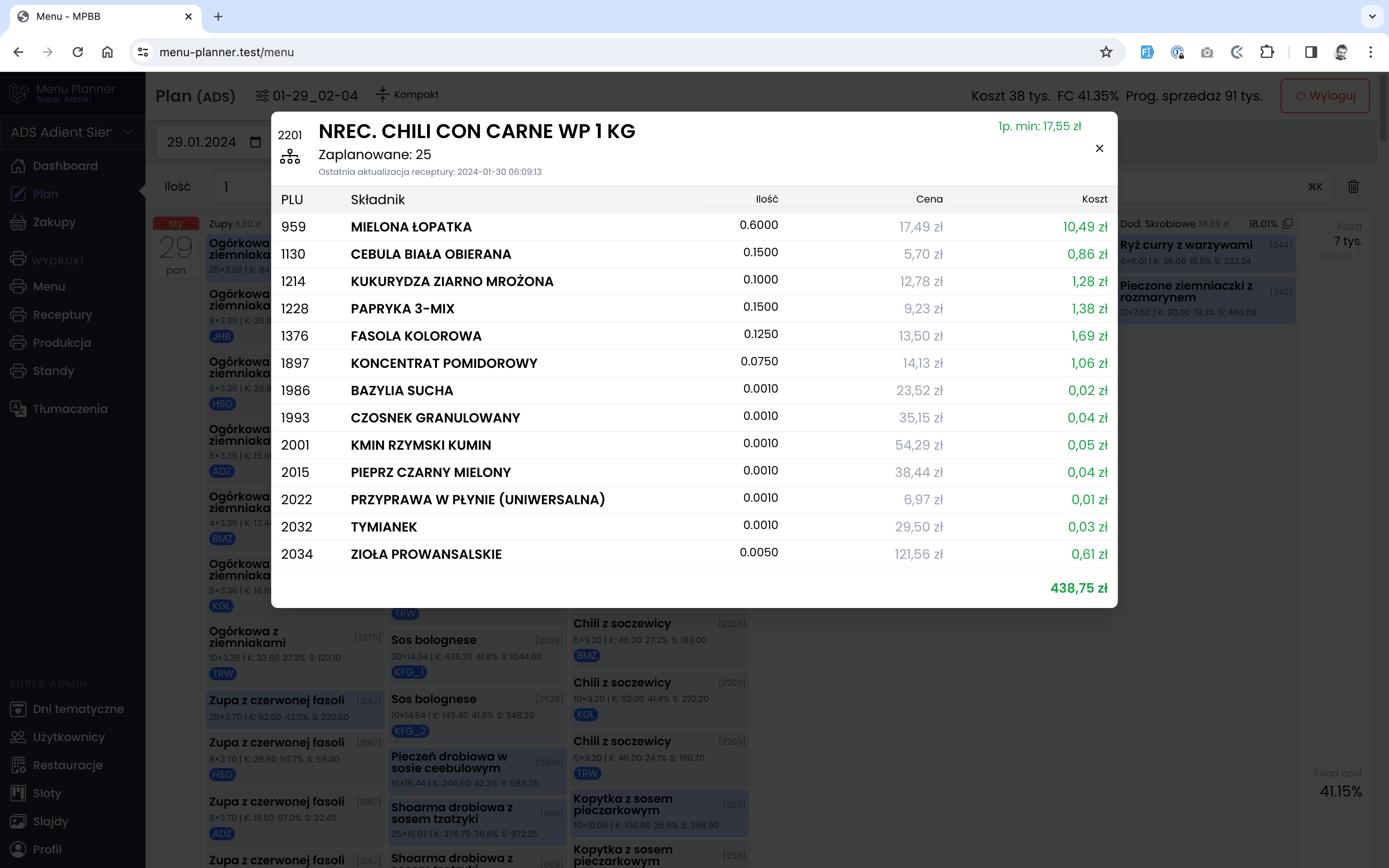
Task: Open the tab search chevron dropdown
Action: (1372, 17)
